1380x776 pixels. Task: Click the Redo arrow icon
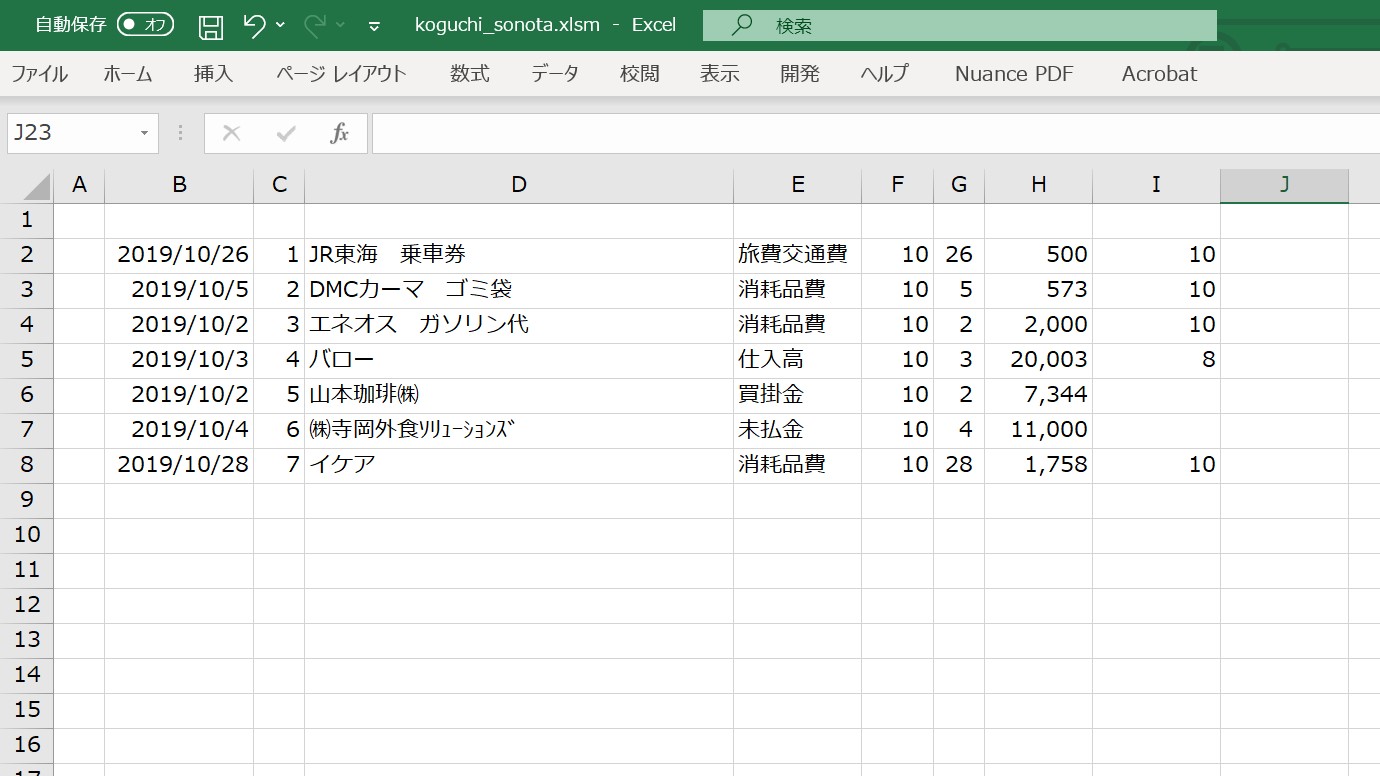(315, 25)
